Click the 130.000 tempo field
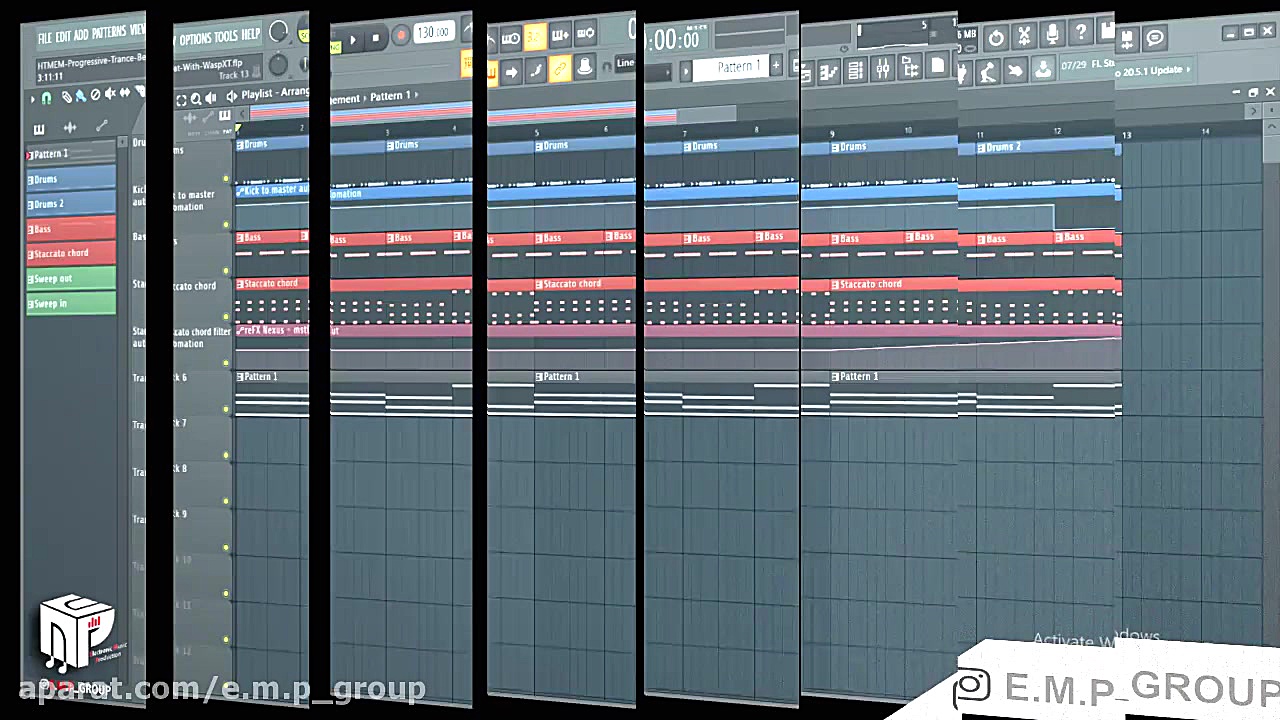Screen dimensions: 1280x720 click(x=433, y=32)
